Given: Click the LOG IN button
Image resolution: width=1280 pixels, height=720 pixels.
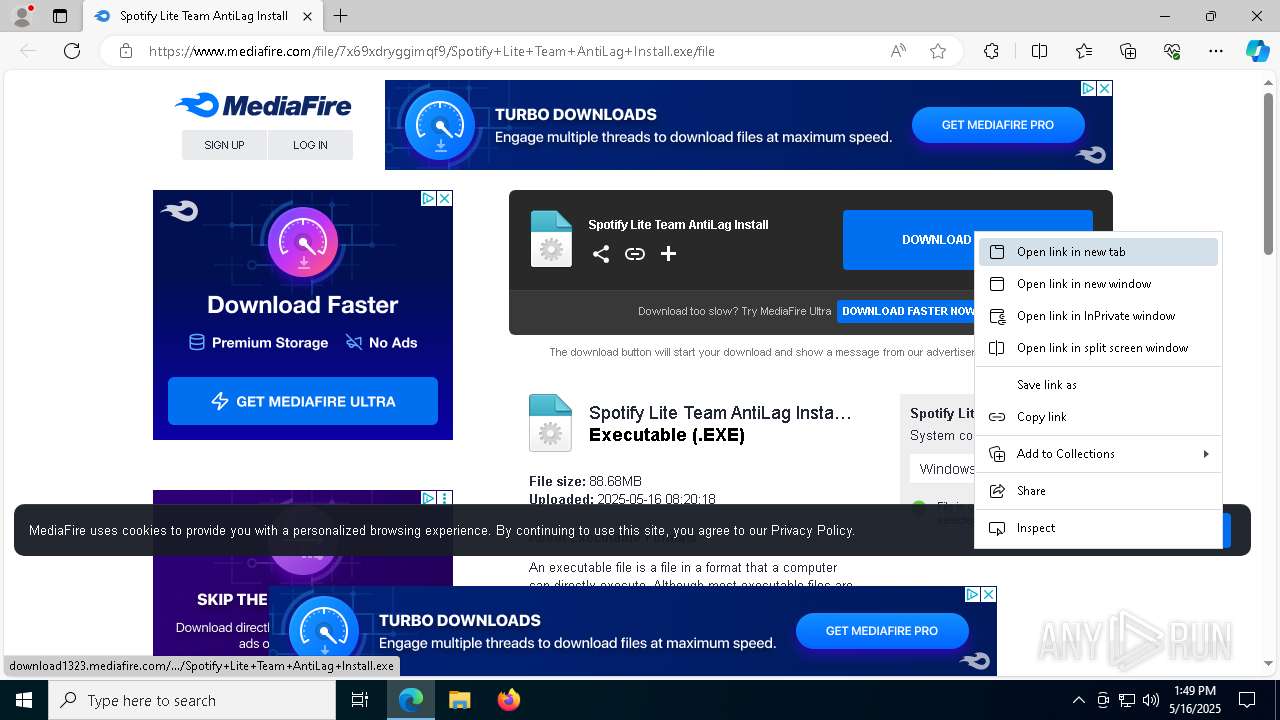Looking at the screenshot, I should point(310,145).
